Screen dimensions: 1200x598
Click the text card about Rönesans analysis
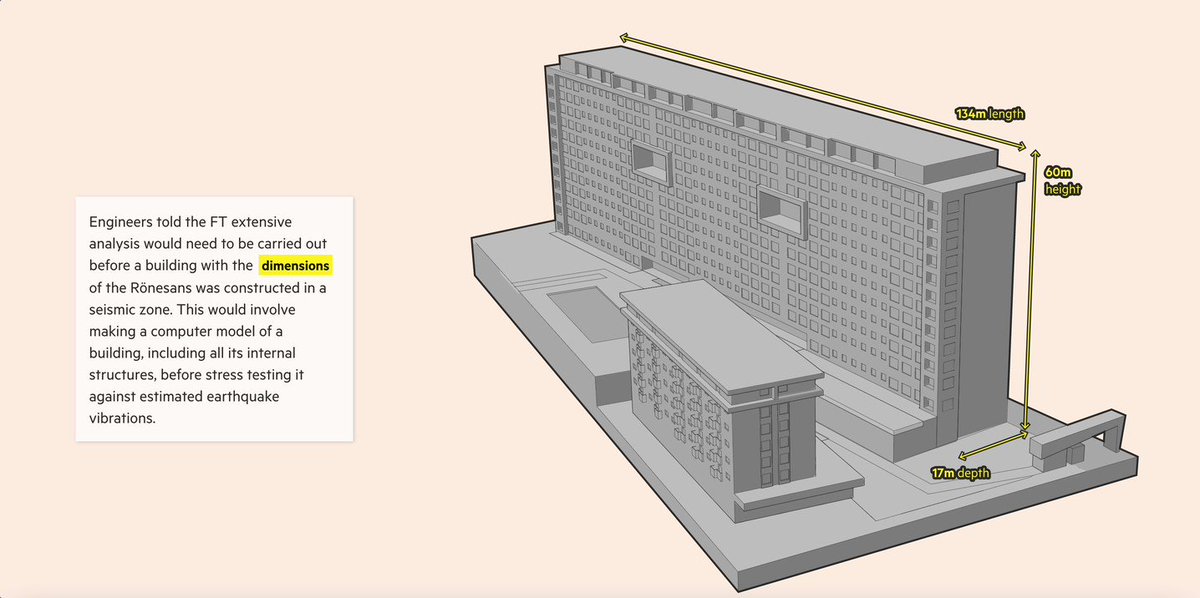[215, 318]
